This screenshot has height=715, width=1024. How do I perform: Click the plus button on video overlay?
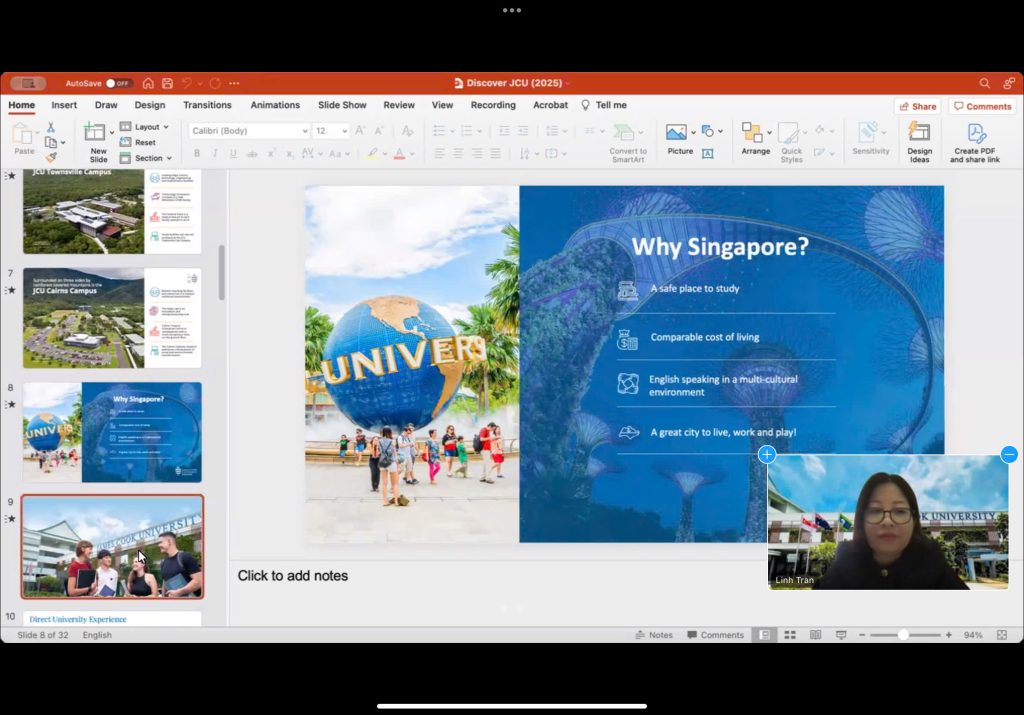767,454
